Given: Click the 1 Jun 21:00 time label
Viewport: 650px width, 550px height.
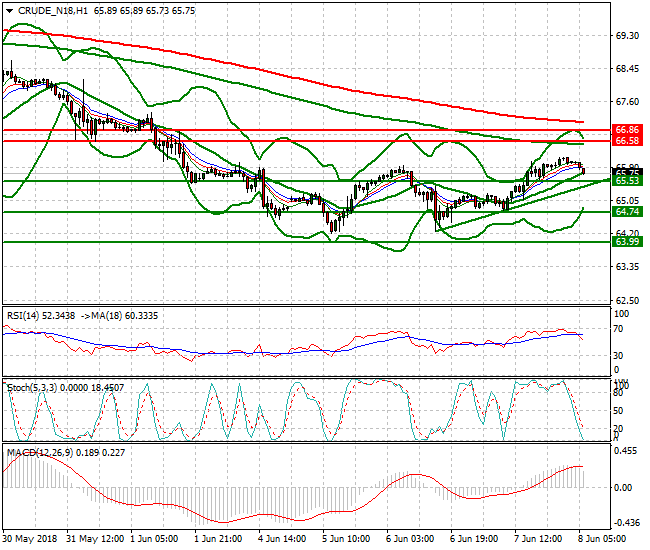Looking at the screenshot, I should tap(218, 538).
